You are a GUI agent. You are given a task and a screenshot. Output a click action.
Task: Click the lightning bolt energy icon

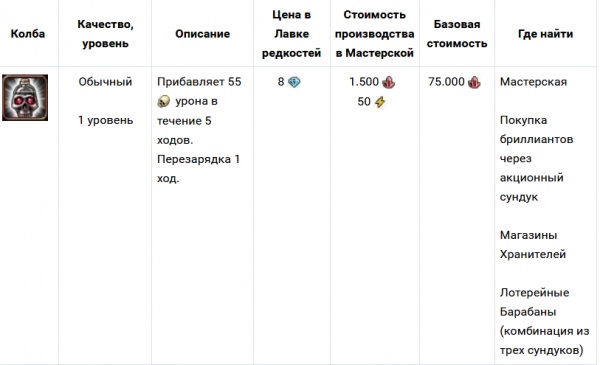380,102
